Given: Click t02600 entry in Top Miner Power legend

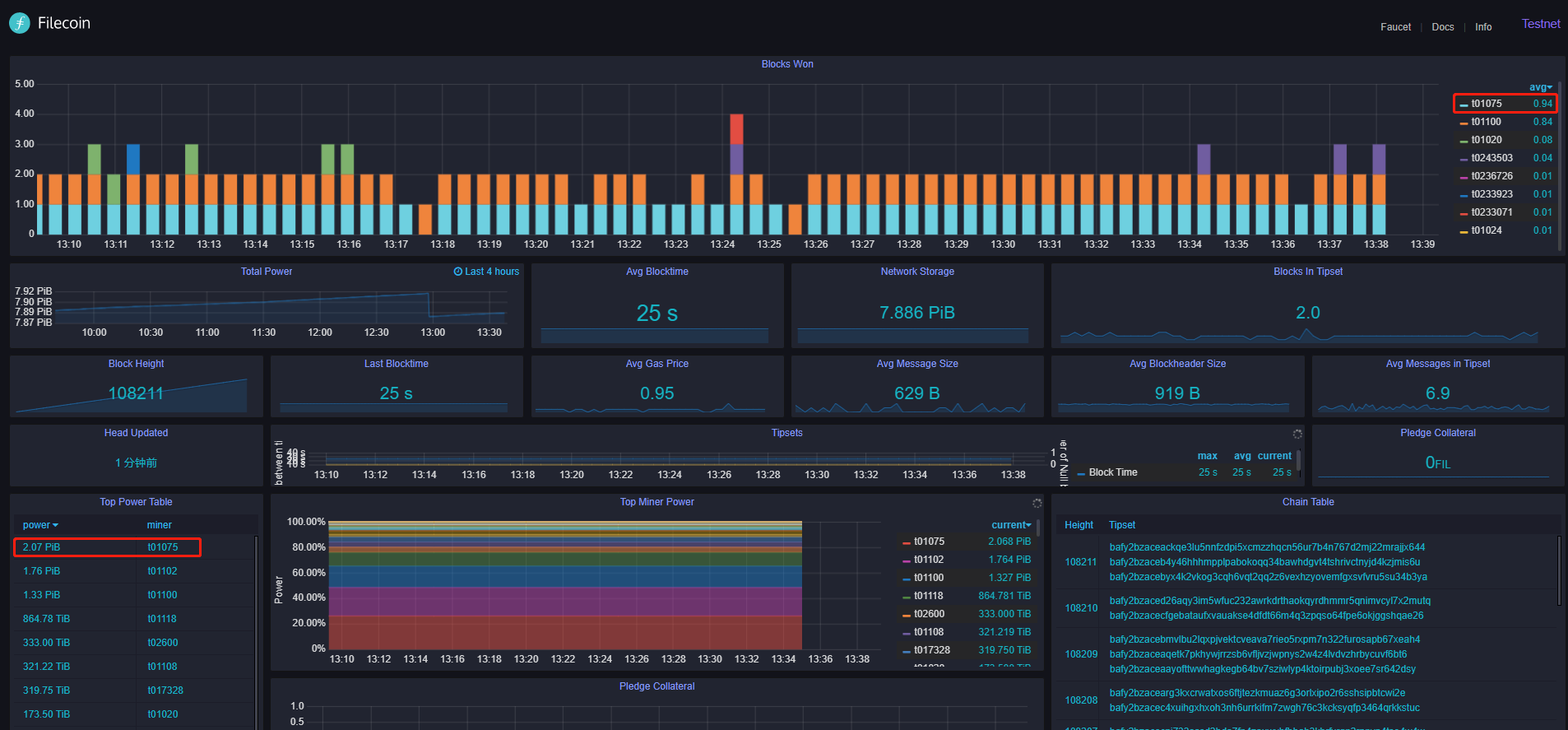Looking at the screenshot, I should tap(929, 614).
